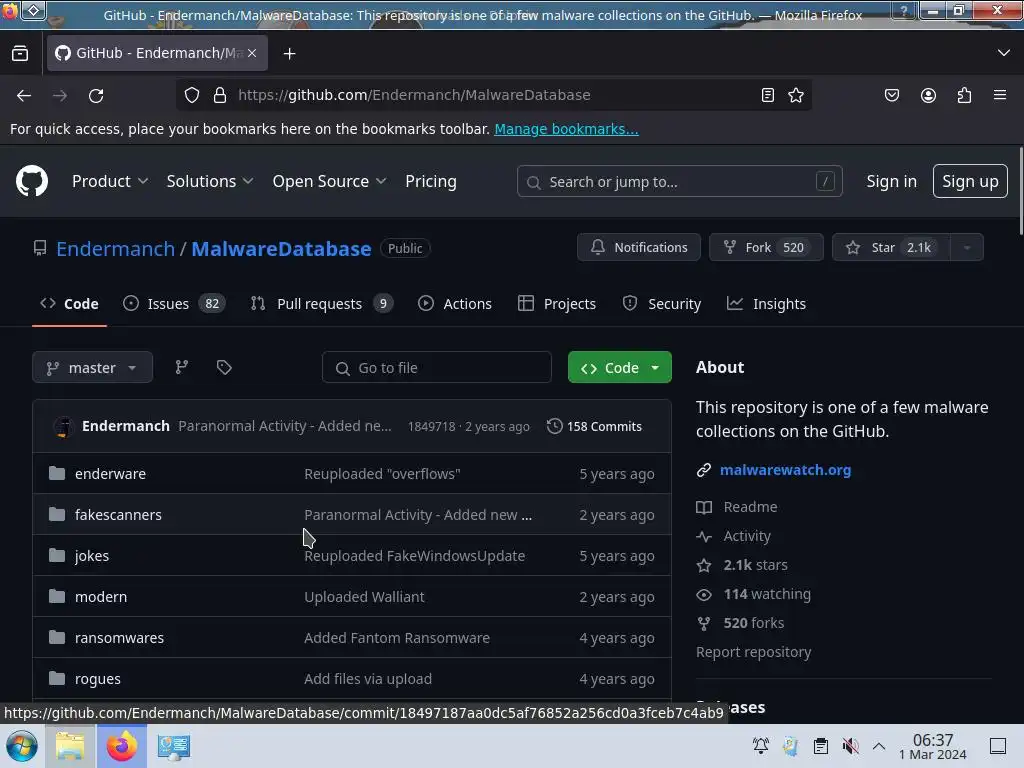Open master branch selector dropdown
1024x768 pixels.
click(92, 368)
